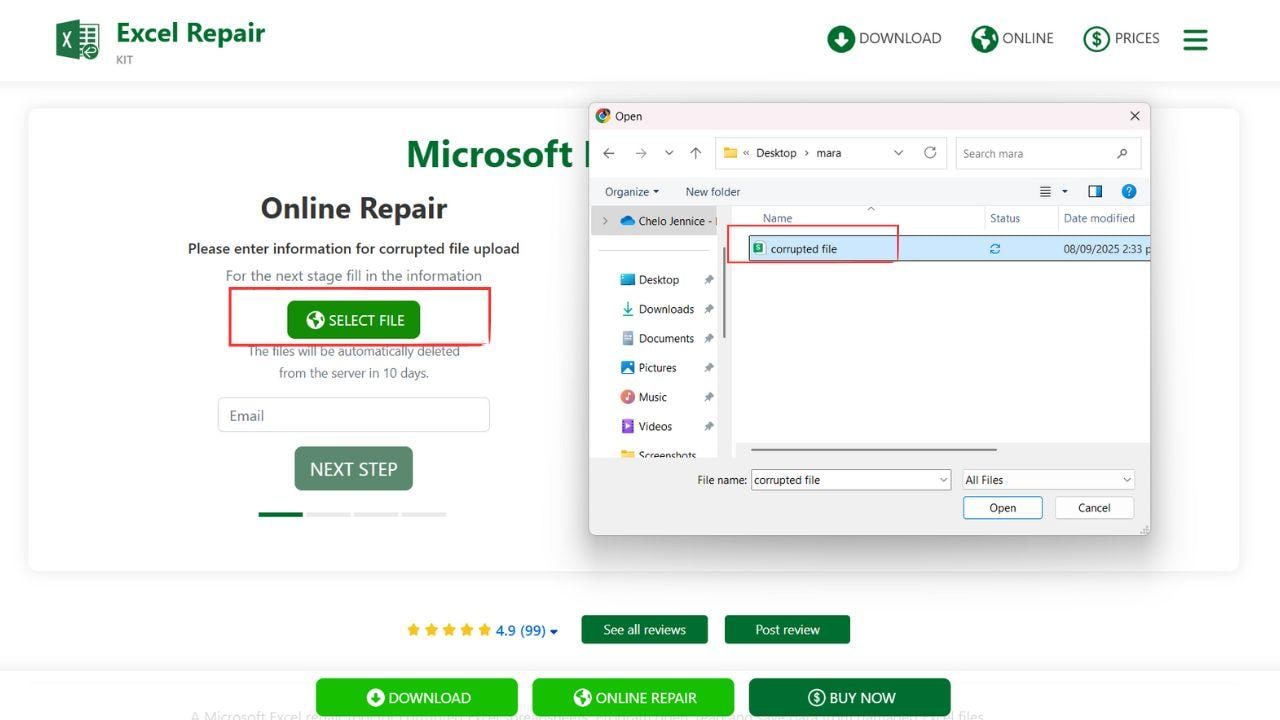Click the SELECT FILE button
Viewport: 1280px width, 720px height.
point(354,320)
